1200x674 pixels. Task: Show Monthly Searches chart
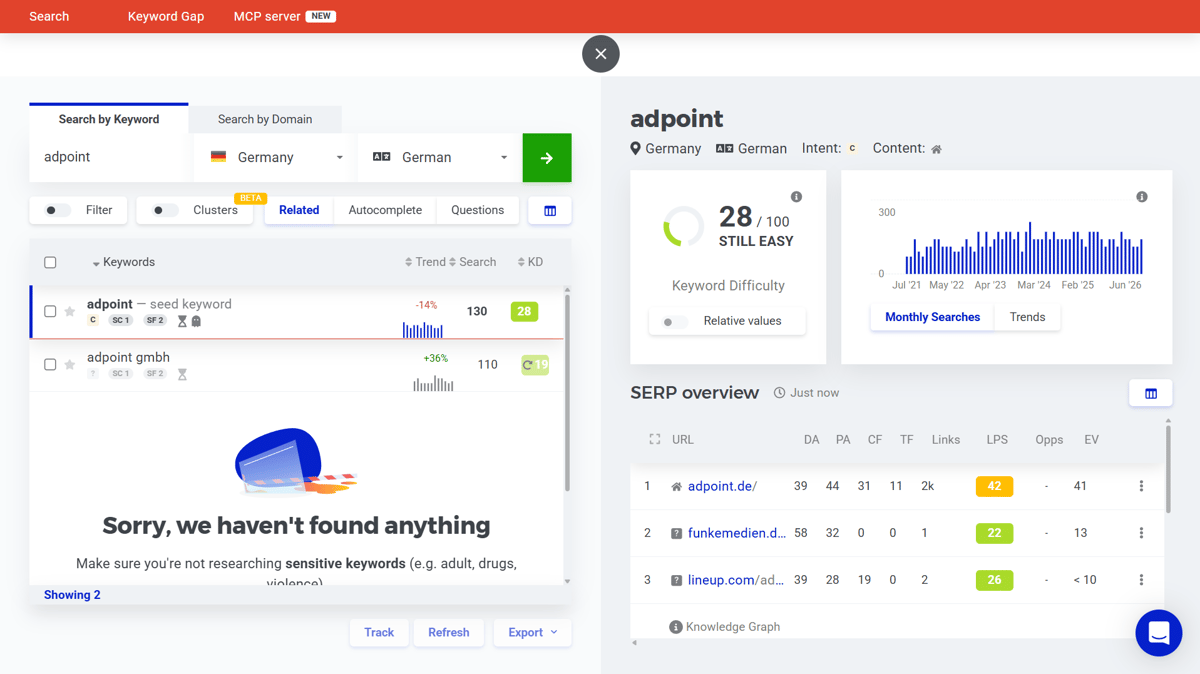pos(932,318)
